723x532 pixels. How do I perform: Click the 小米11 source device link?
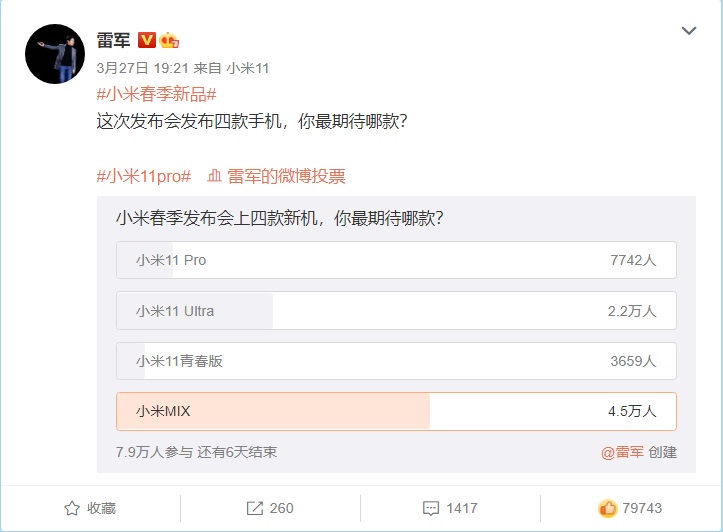coord(247,68)
